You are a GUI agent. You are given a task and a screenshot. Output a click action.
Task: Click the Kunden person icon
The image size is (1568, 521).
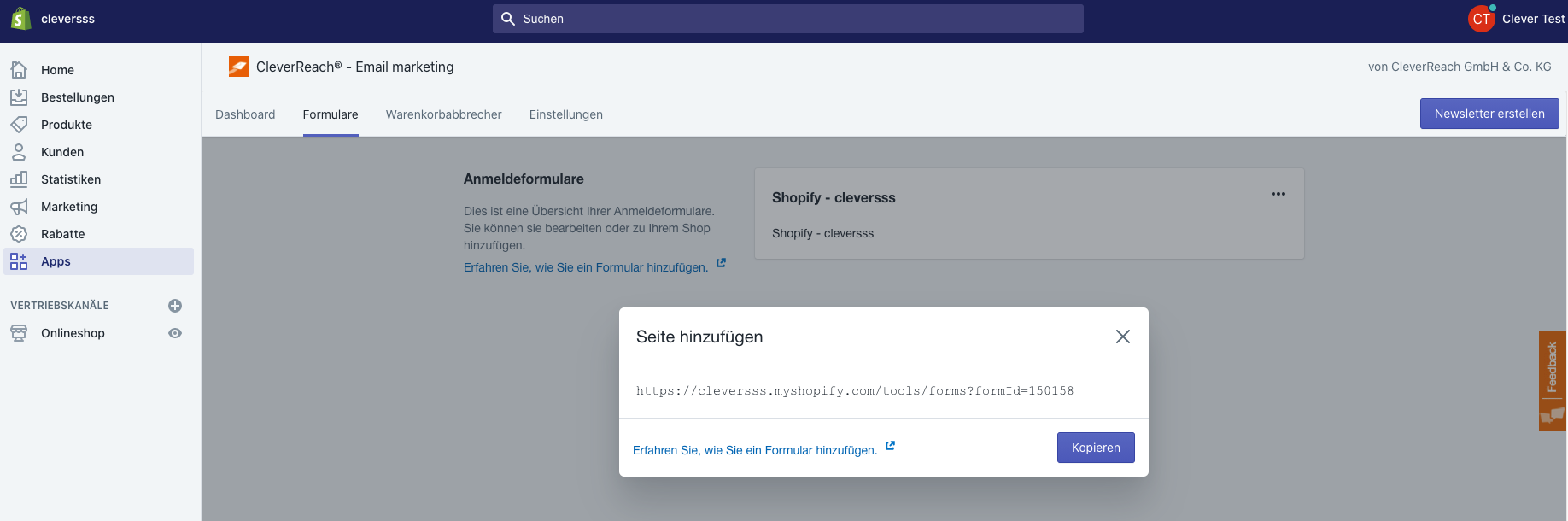(19, 152)
